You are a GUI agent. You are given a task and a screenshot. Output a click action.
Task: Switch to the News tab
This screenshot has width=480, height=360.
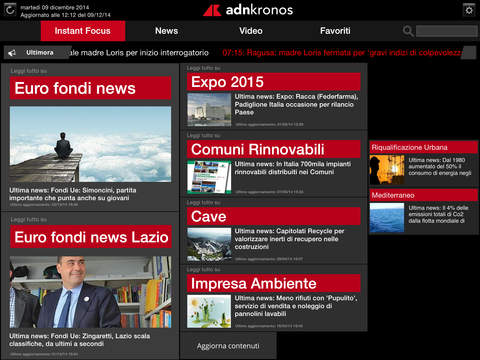[166, 31]
